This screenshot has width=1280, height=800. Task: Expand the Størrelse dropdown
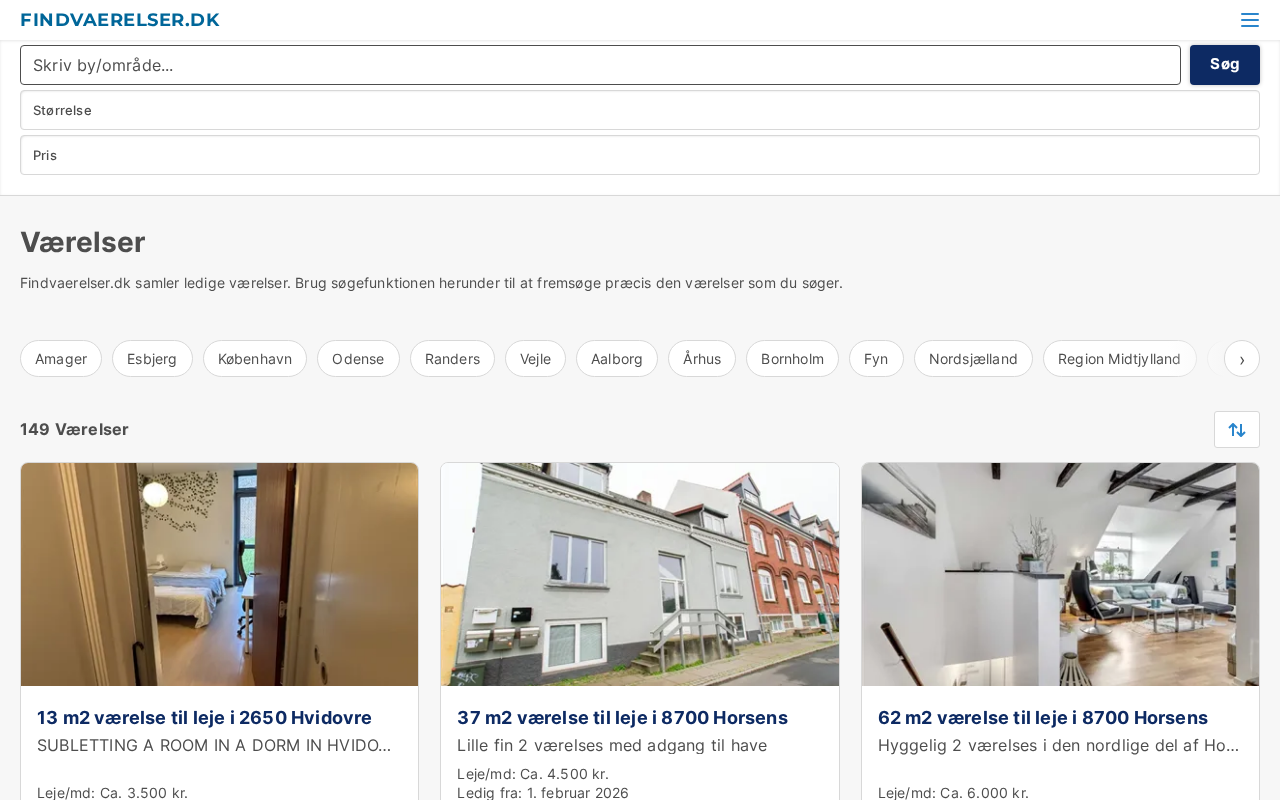tap(640, 110)
